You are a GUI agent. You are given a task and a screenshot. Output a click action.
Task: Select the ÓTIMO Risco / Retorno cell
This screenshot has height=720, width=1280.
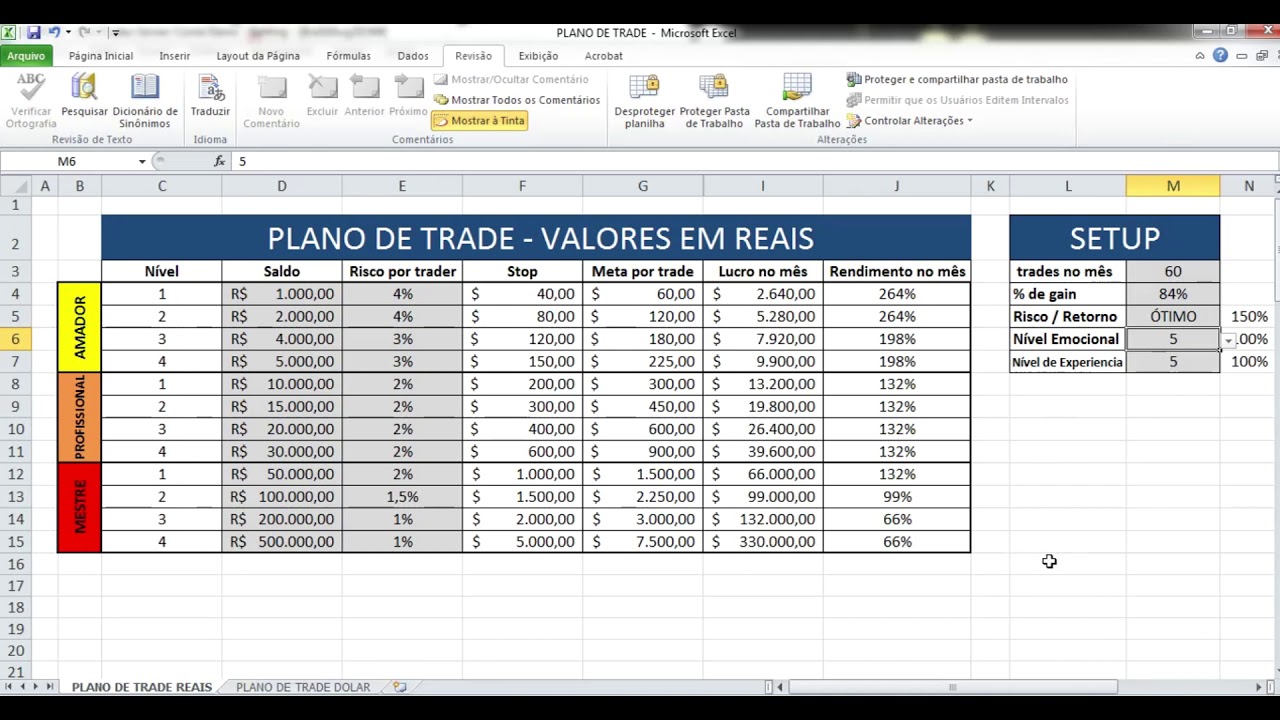click(x=1173, y=316)
